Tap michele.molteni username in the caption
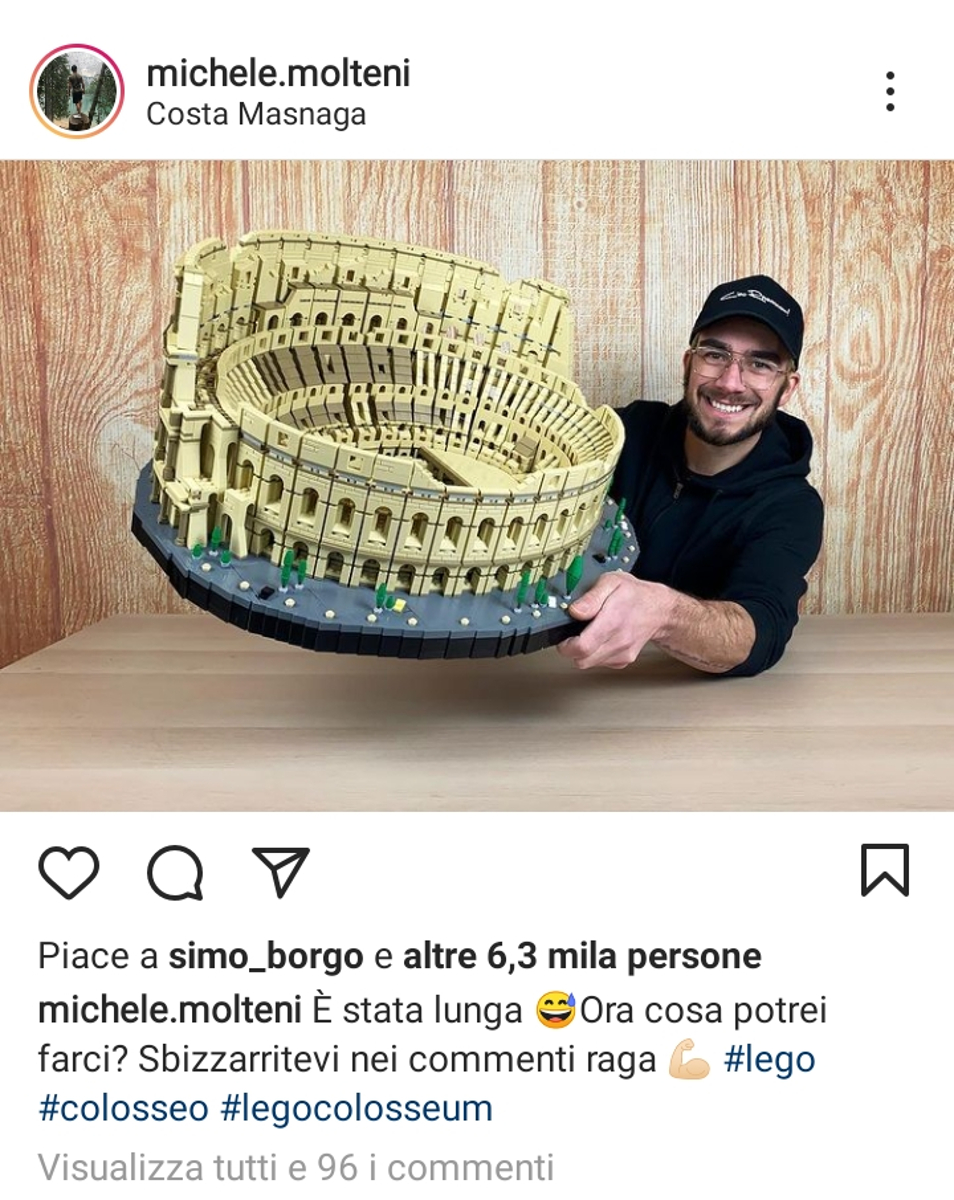954x1200 pixels. pos(169,1010)
